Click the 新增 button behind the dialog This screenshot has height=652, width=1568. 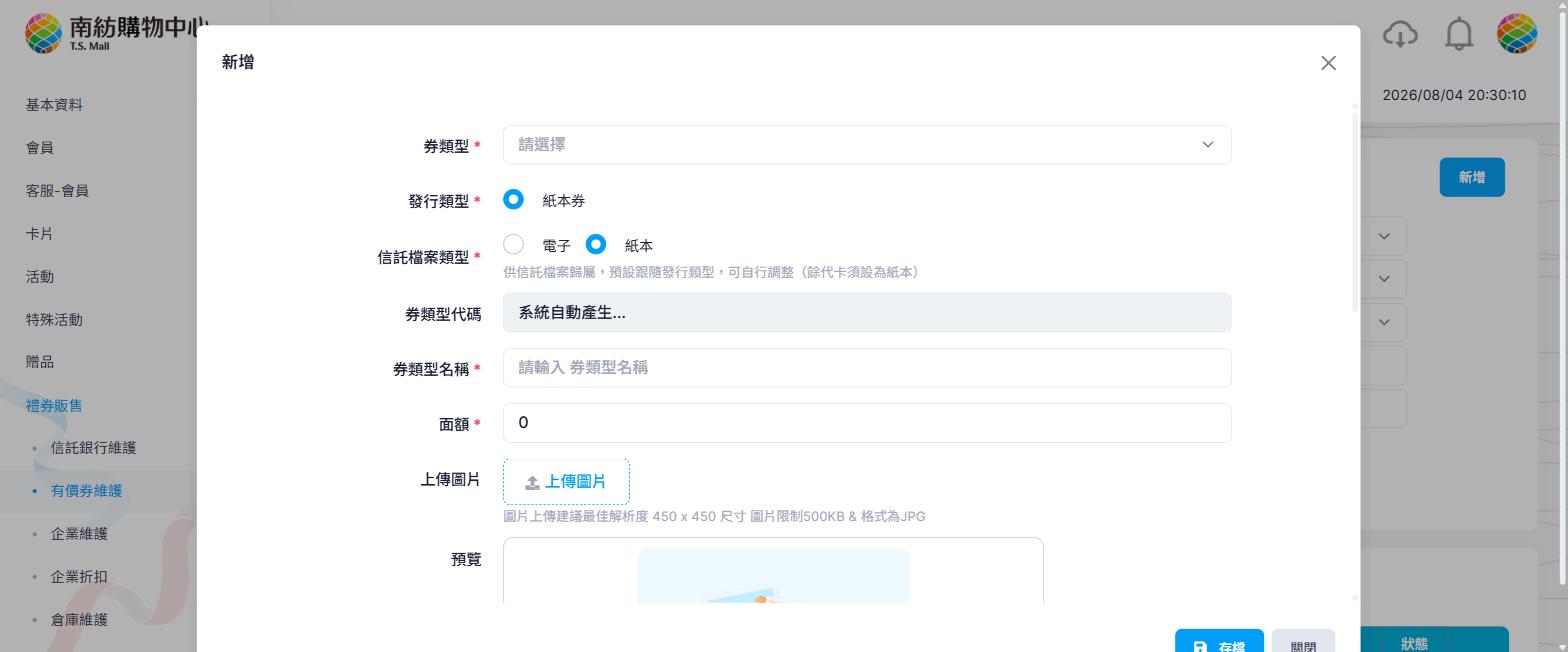click(x=1472, y=177)
